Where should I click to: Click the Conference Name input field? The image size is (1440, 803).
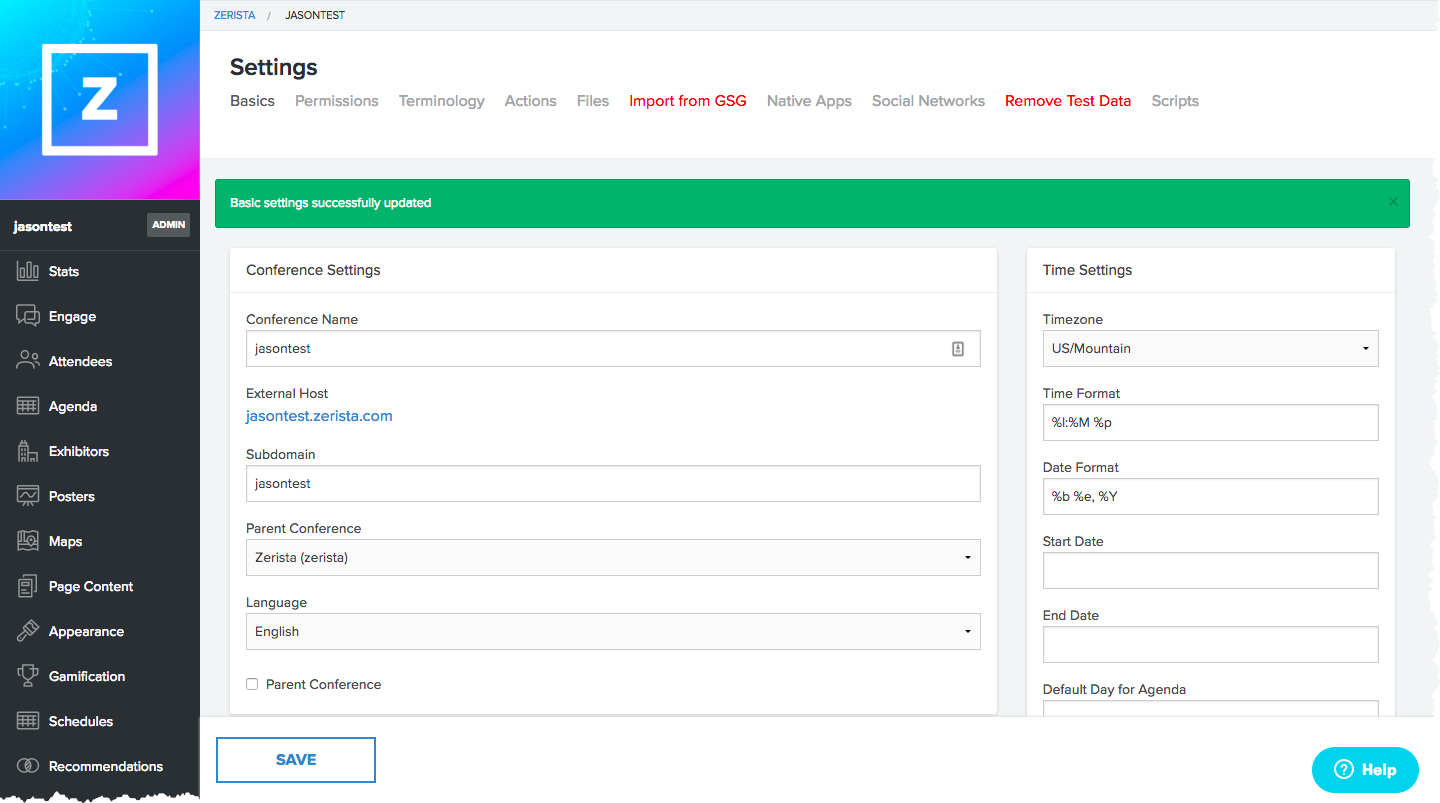613,348
